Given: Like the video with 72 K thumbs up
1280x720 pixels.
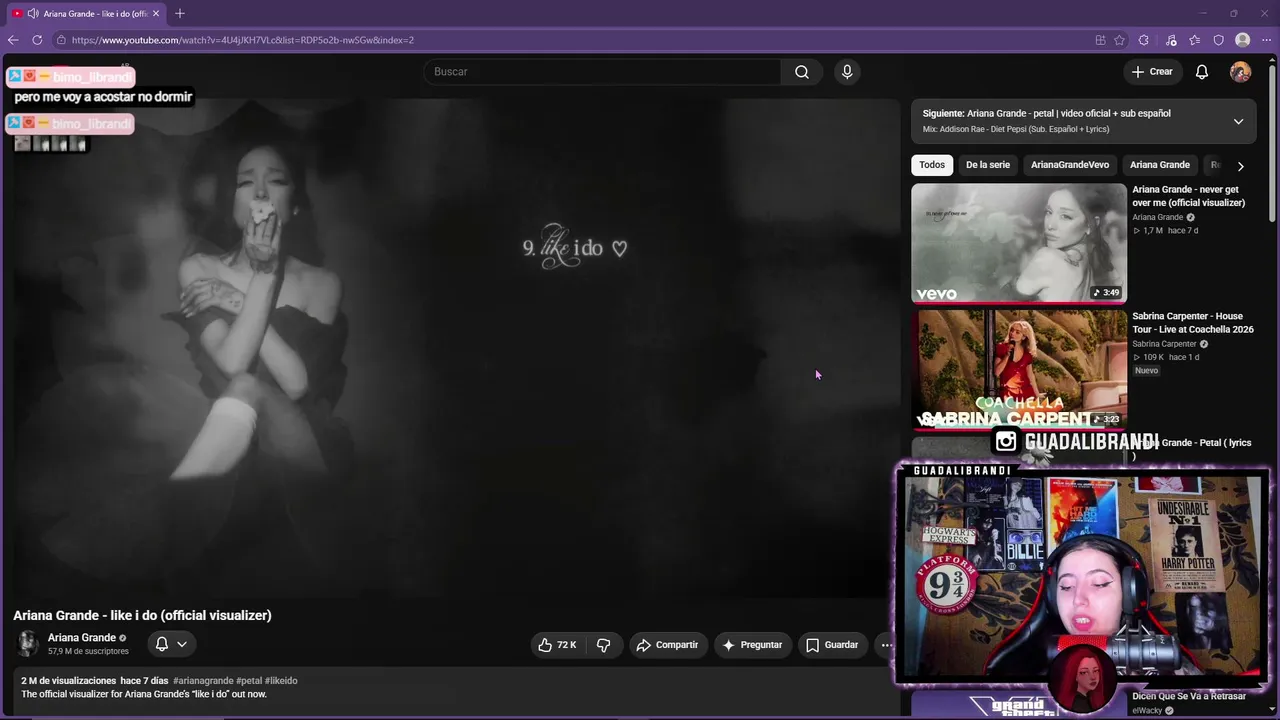Looking at the screenshot, I should coord(557,645).
